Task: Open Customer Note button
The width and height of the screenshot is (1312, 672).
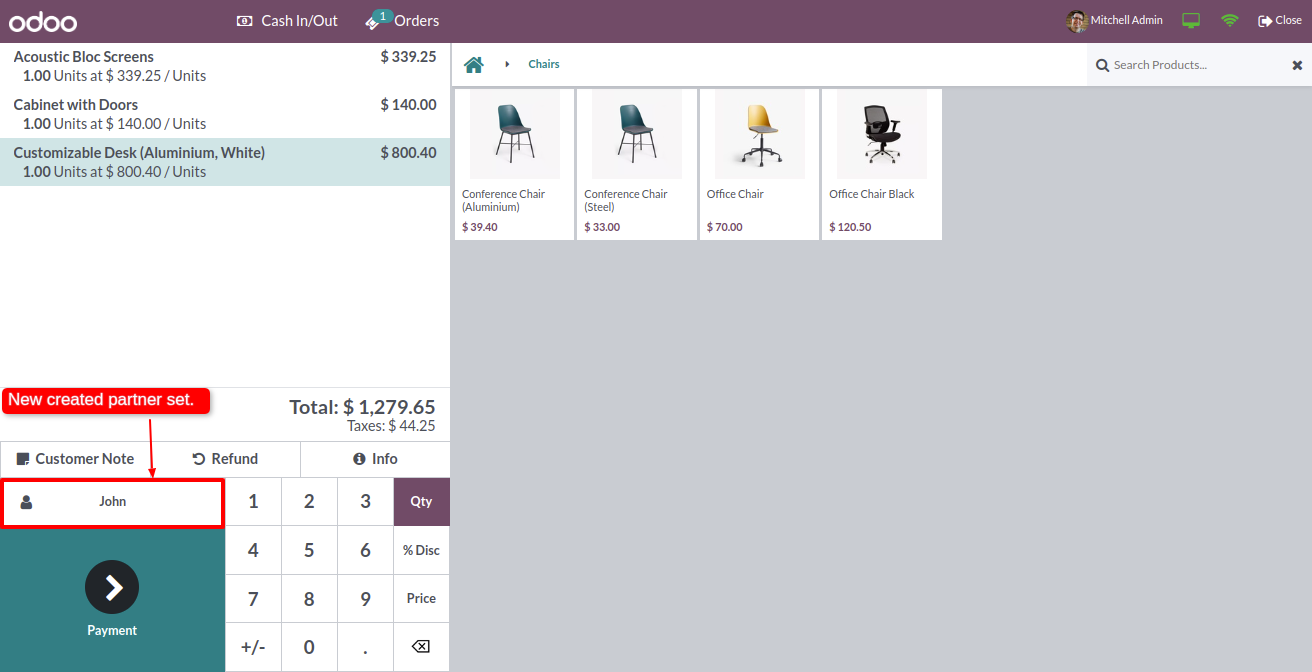Action: click(75, 459)
